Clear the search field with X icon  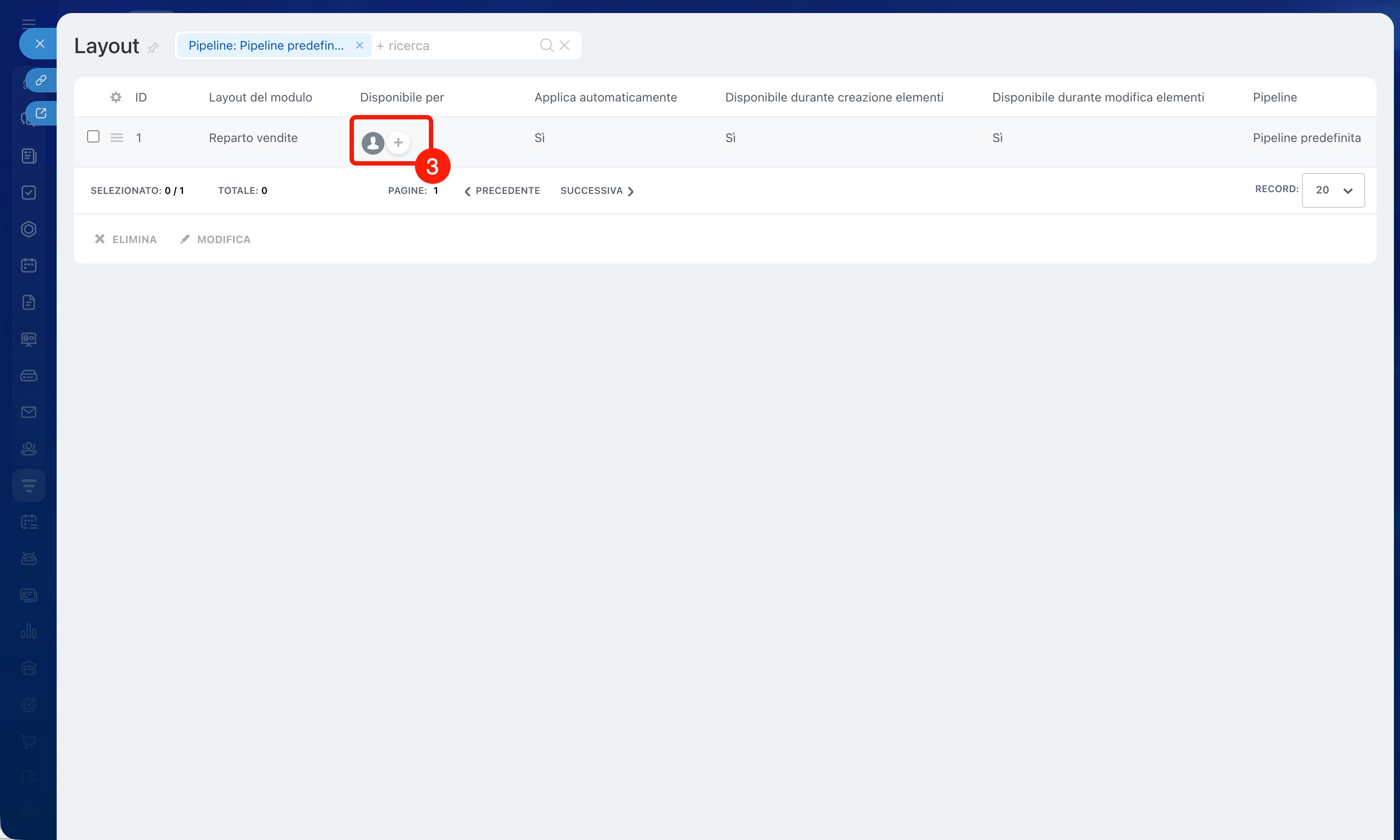pos(564,45)
